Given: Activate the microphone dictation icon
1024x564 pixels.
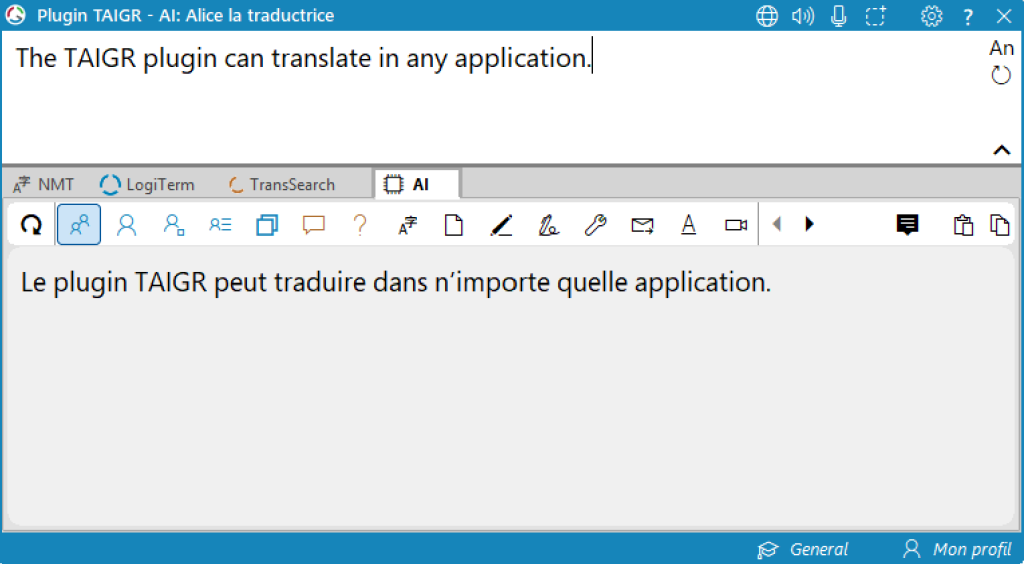Looking at the screenshot, I should pyautogui.click(x=839, y=16).
